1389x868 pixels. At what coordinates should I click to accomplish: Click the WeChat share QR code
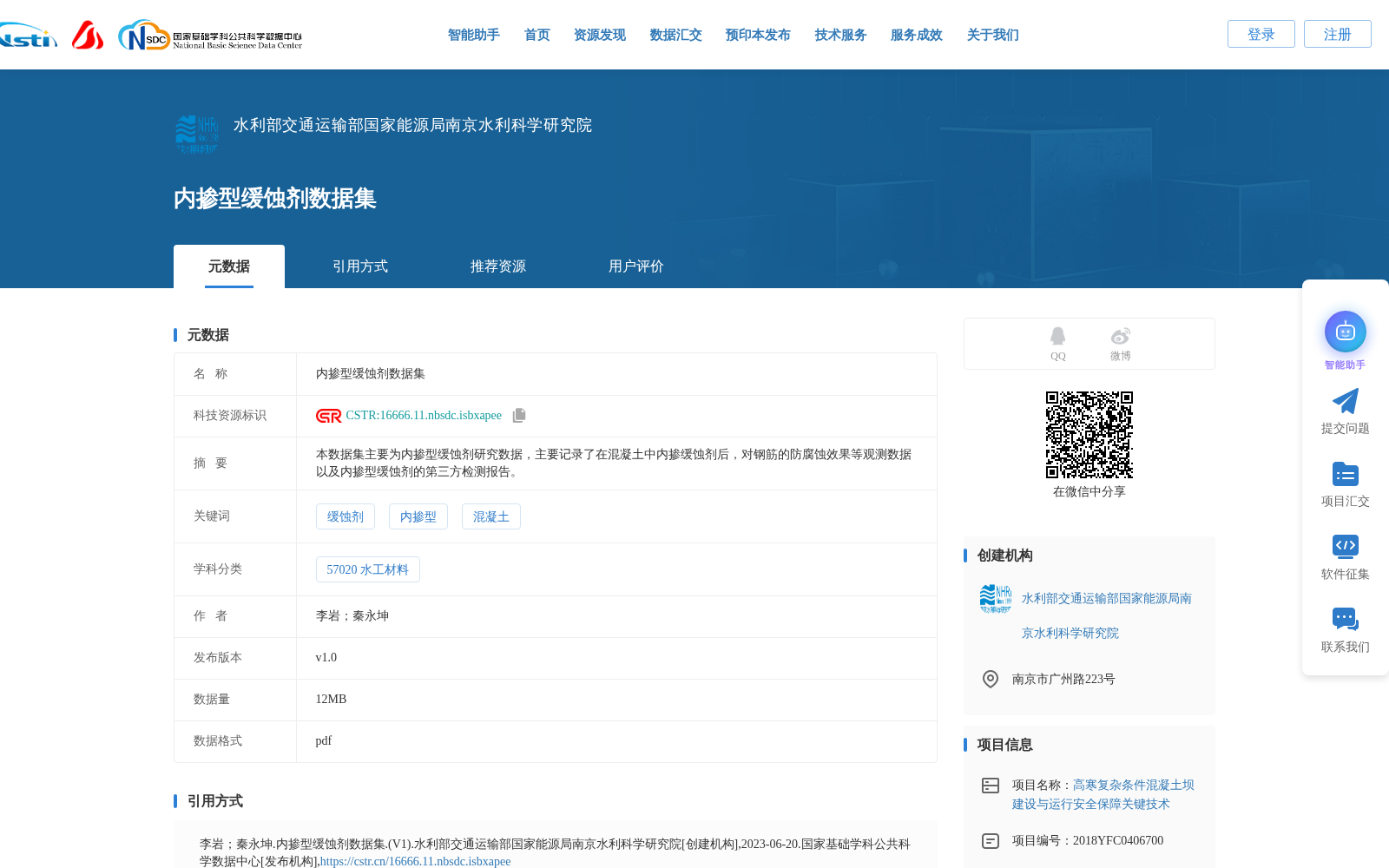click(x=1089, y=435)
